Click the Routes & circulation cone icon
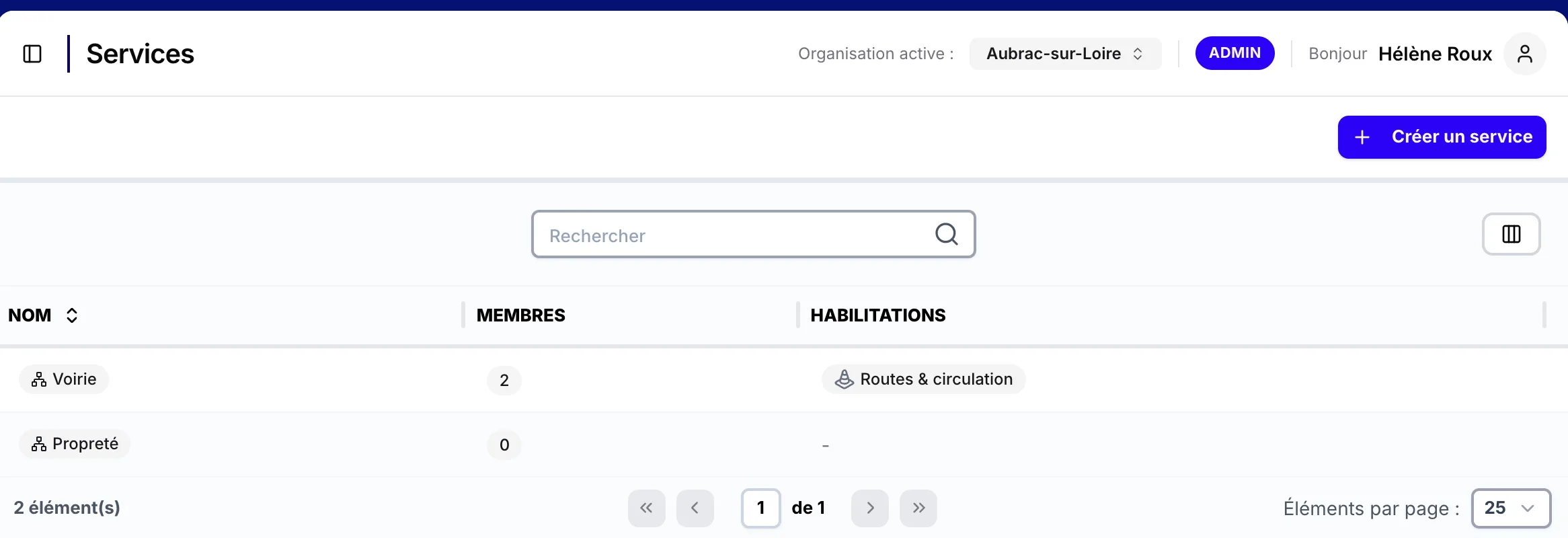The width and height of the screenshot is (1568, 538). click(845, 379)
